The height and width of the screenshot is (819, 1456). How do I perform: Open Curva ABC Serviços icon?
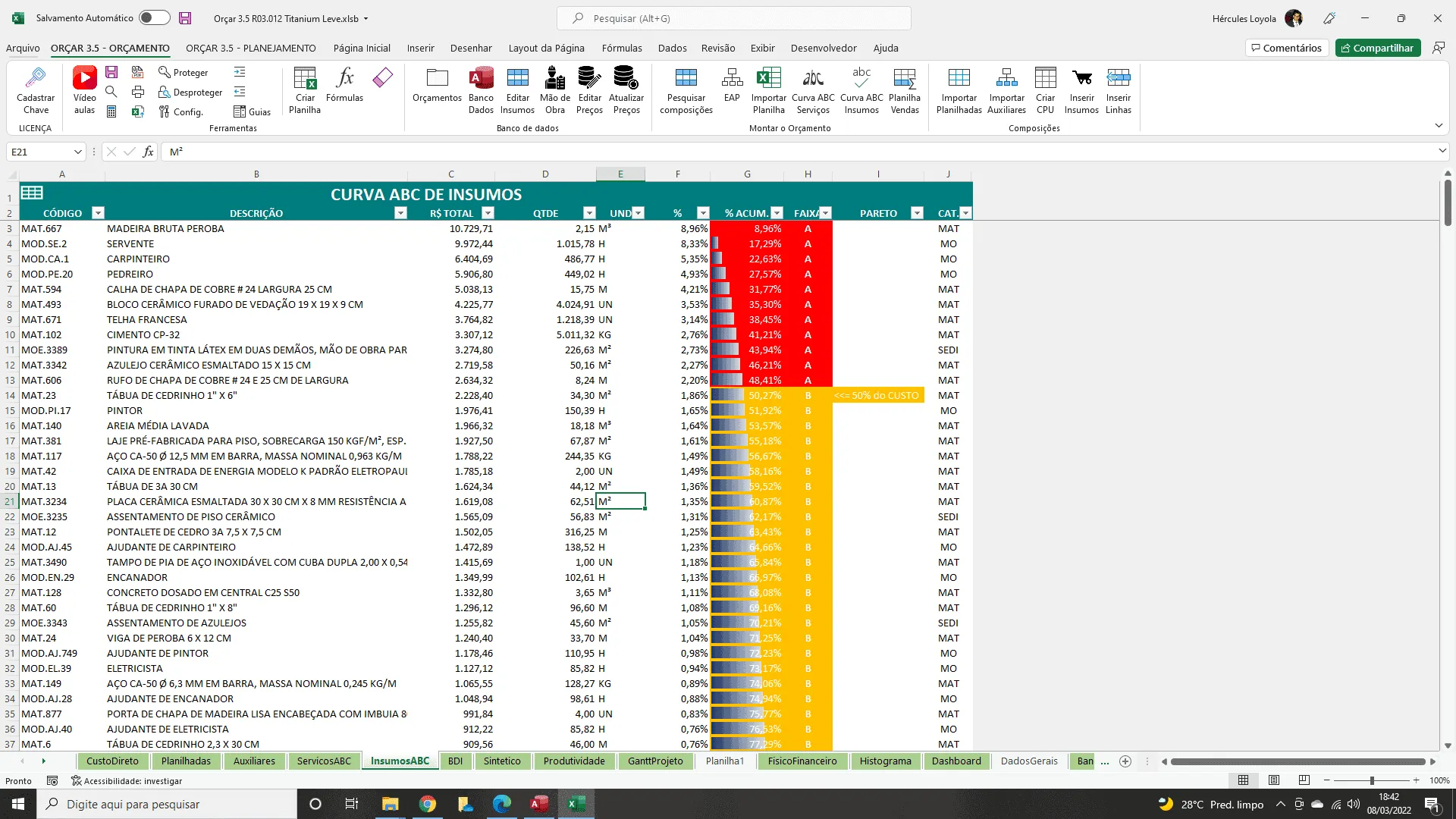[x=813, y=77]
